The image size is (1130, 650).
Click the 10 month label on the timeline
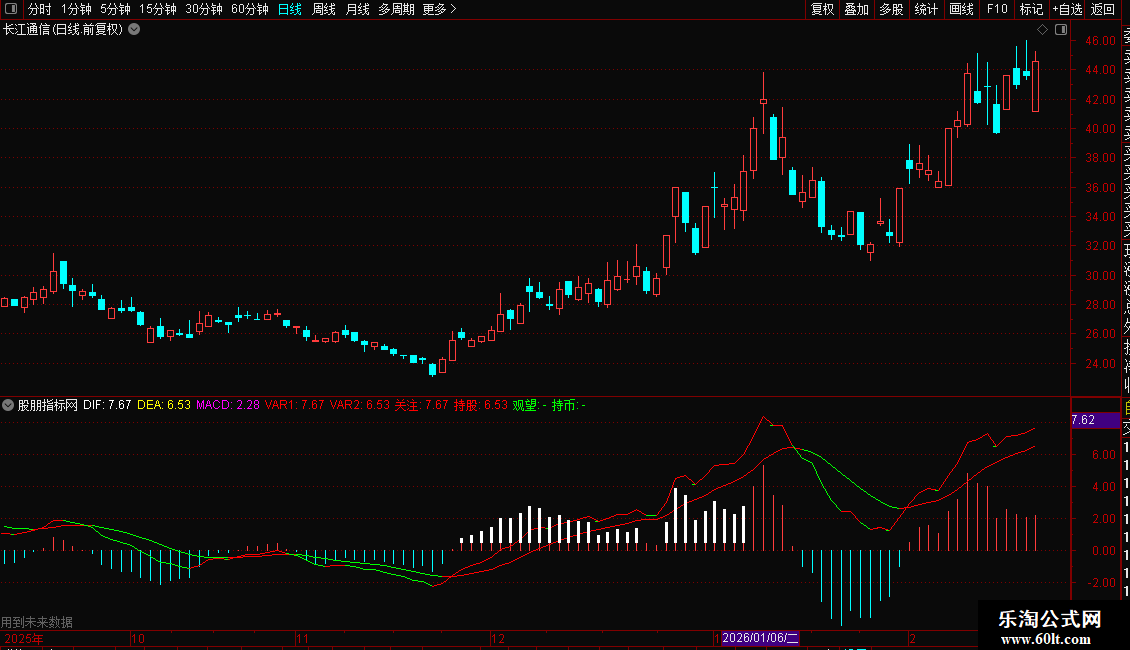(138, 638)
